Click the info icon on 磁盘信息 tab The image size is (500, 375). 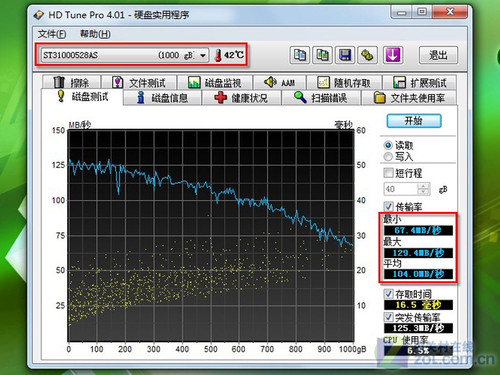[141, 97]
